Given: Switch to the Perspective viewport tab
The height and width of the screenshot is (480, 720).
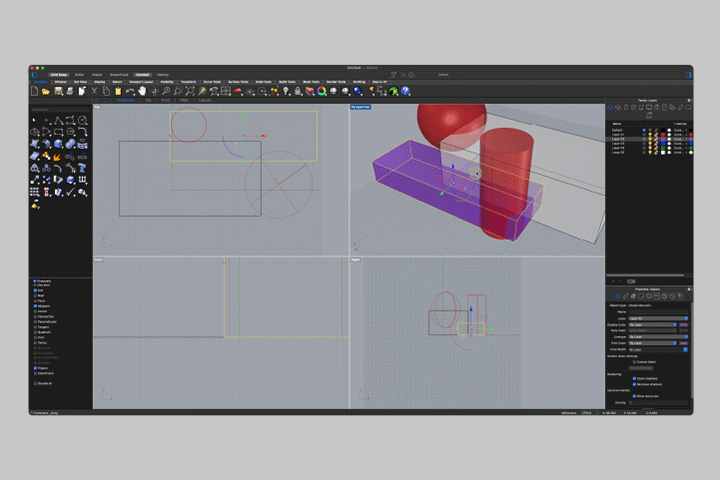Looking at the screenshot, I should coord(125,100).
